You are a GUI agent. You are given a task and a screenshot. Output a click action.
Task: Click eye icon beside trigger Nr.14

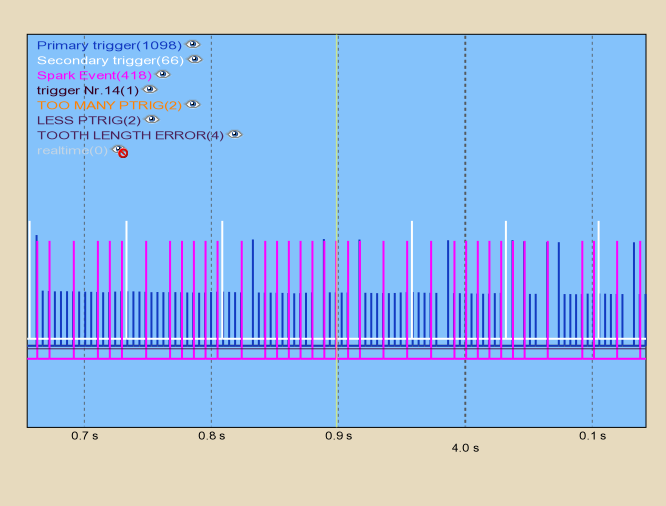pyautogui.click(x=150, y=90)
